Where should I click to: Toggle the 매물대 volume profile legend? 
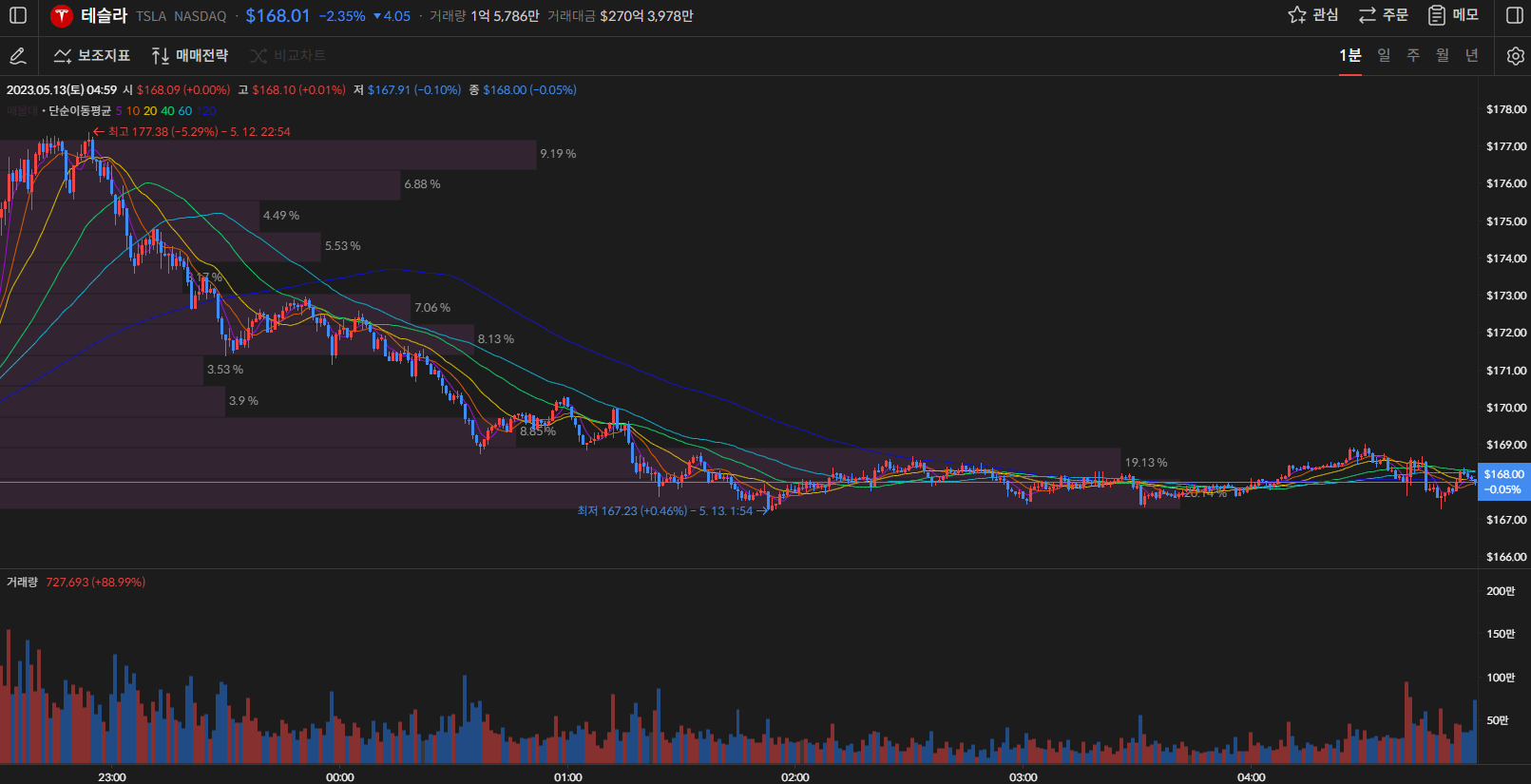pyautogui.click(x=21, y=111)
